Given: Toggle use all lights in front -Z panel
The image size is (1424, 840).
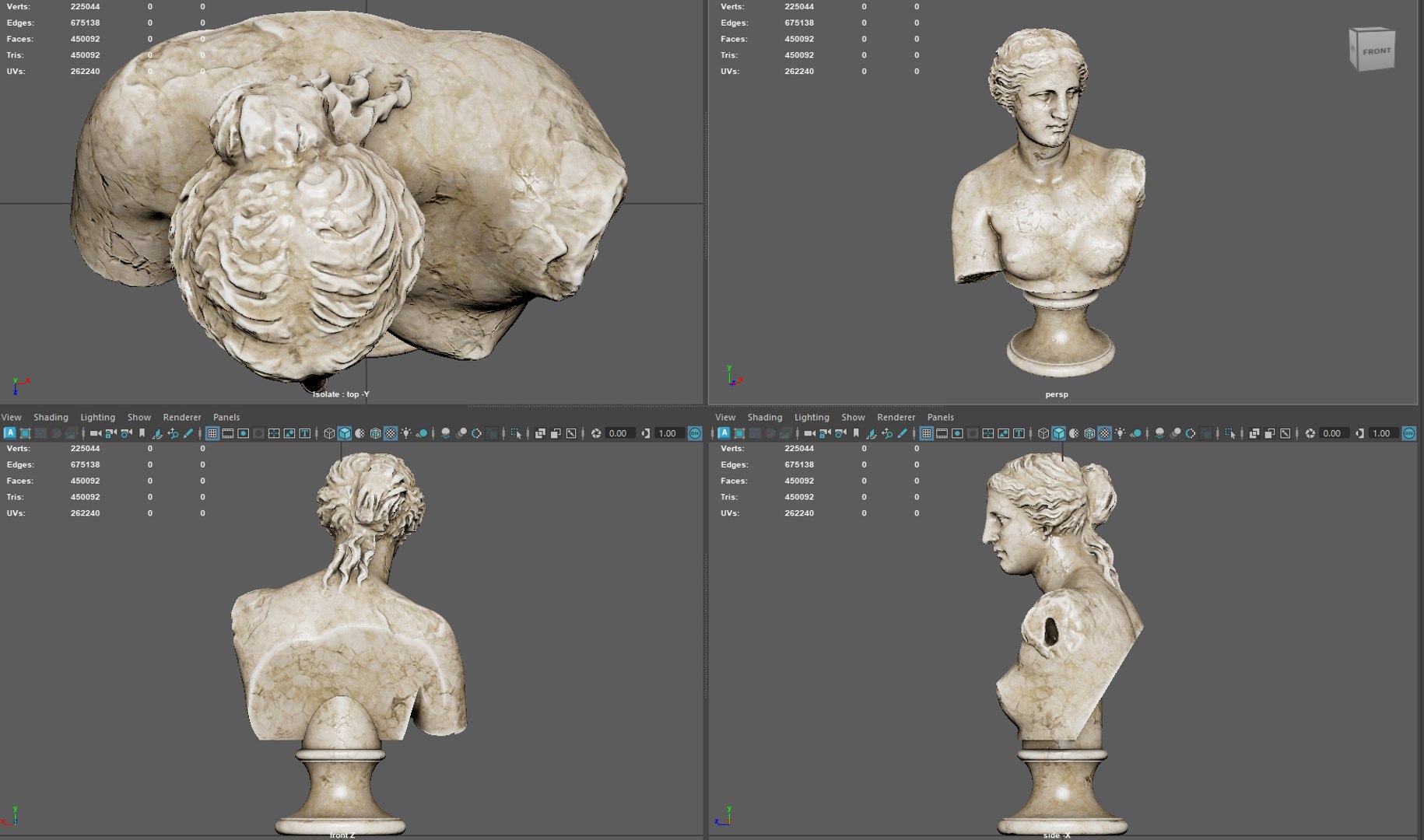Looking at the screenshot, I should pos(406,433).
